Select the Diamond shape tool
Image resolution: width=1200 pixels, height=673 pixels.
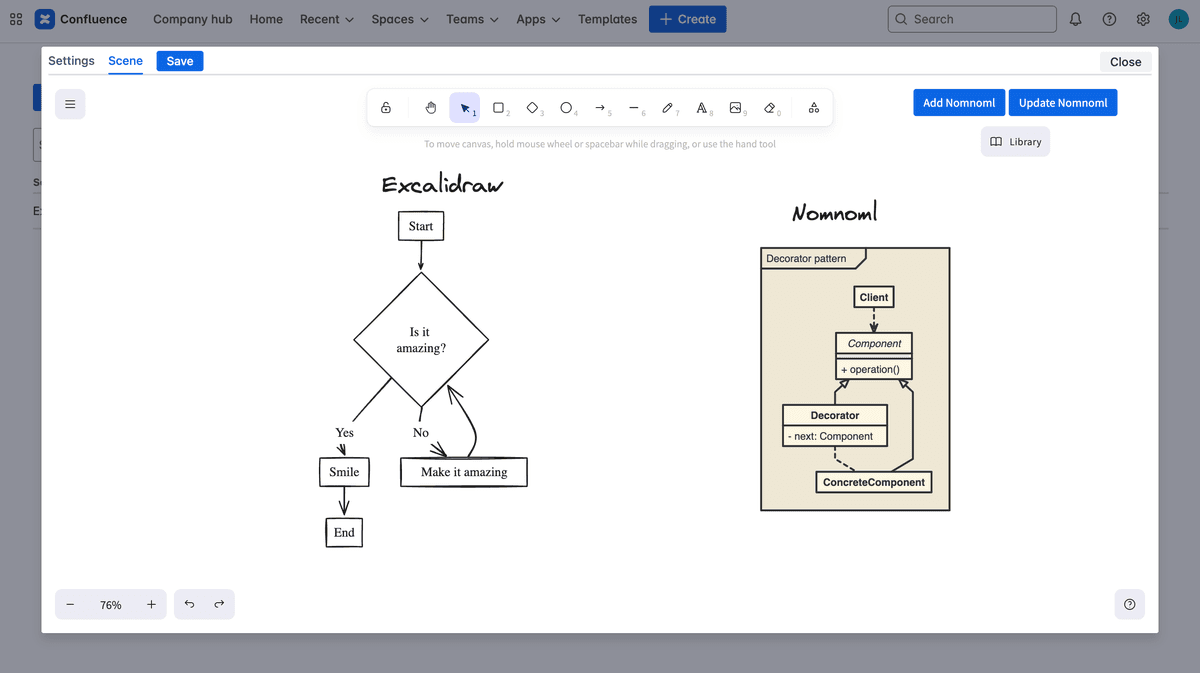click(x=533, y=108)
